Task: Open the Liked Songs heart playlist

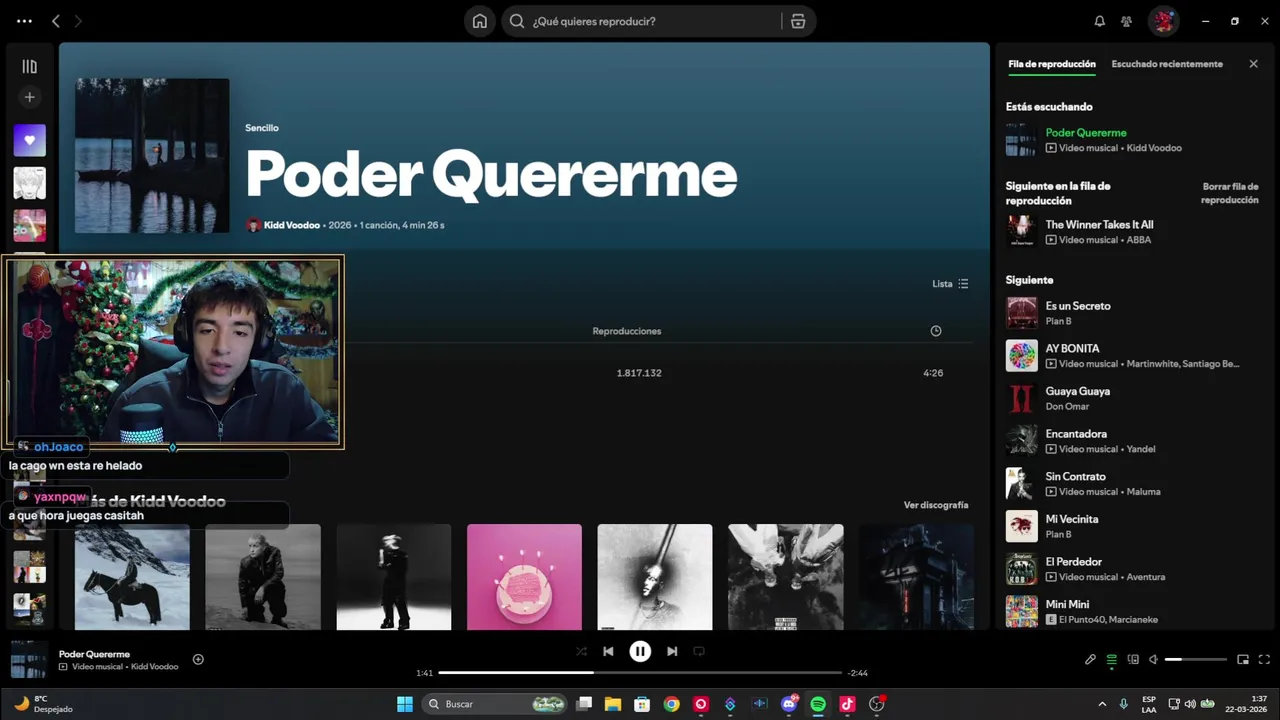Action: click(29, 140)
